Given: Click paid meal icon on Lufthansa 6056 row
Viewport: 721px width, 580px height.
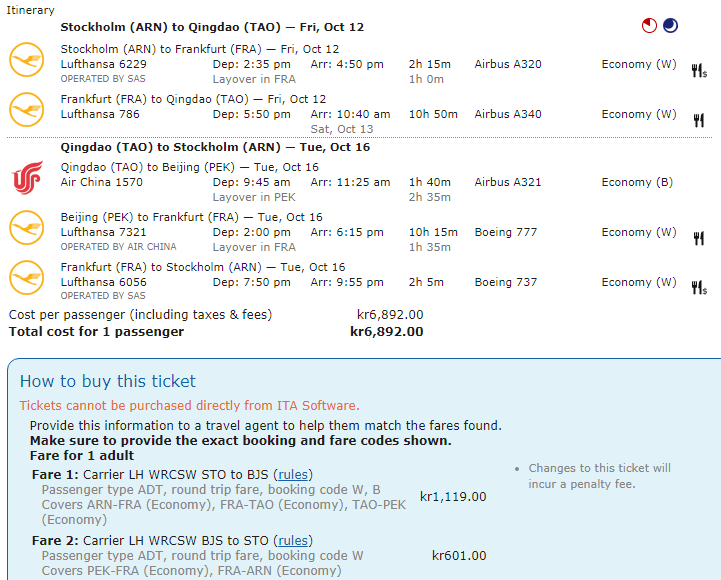Looking at the screenshot, I should 699,288.
